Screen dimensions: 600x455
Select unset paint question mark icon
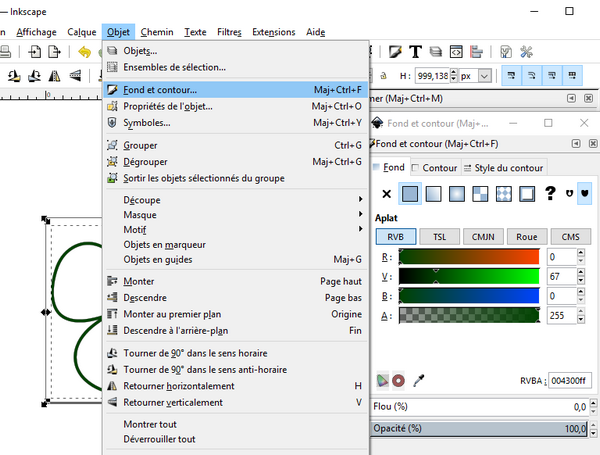click(550, 193)
